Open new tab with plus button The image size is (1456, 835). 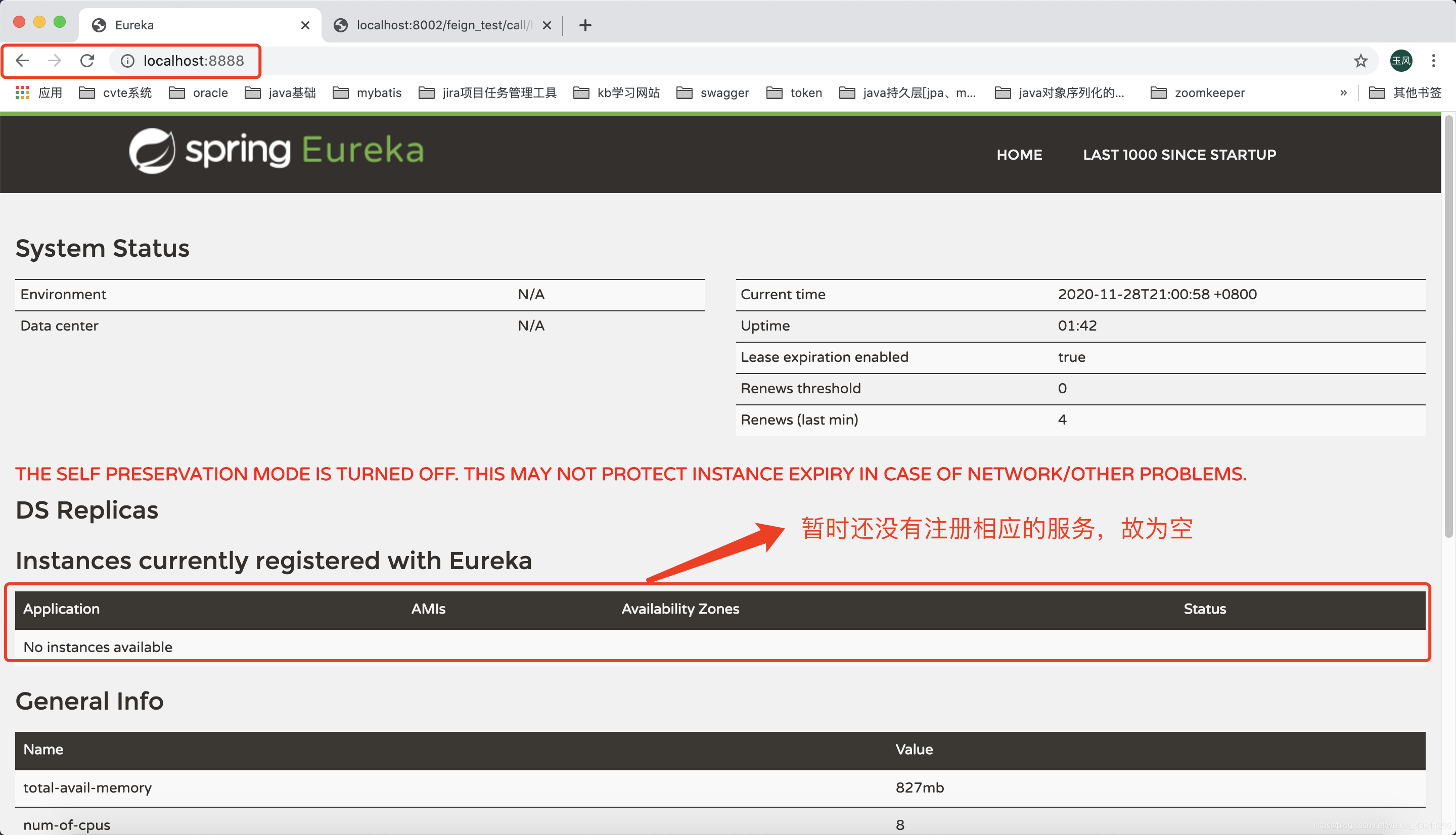585,25
